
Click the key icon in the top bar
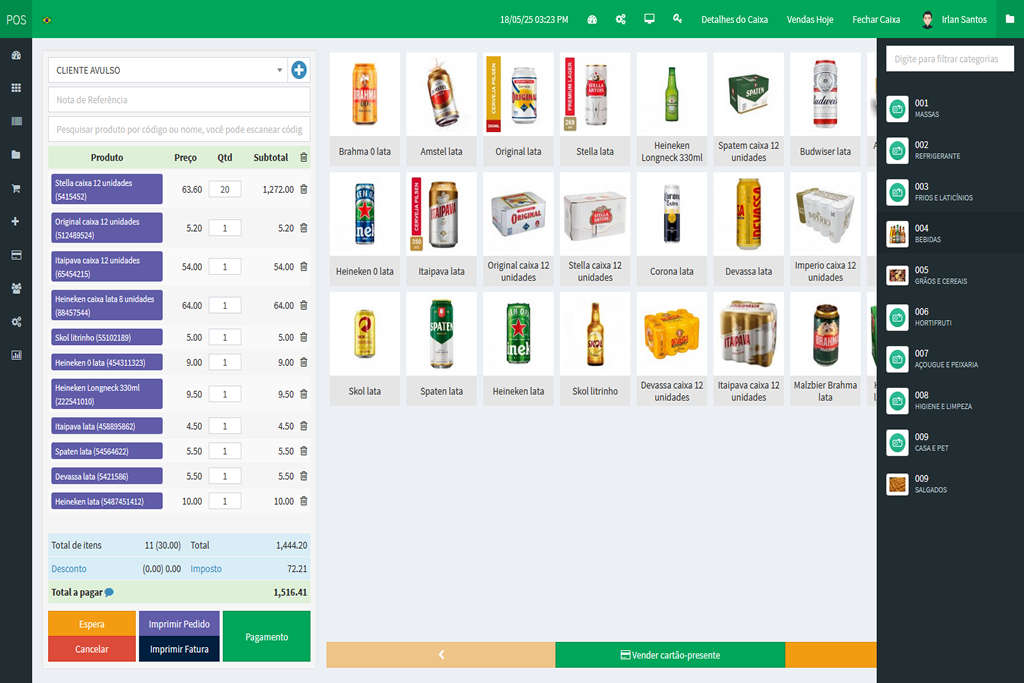point(677,19)
